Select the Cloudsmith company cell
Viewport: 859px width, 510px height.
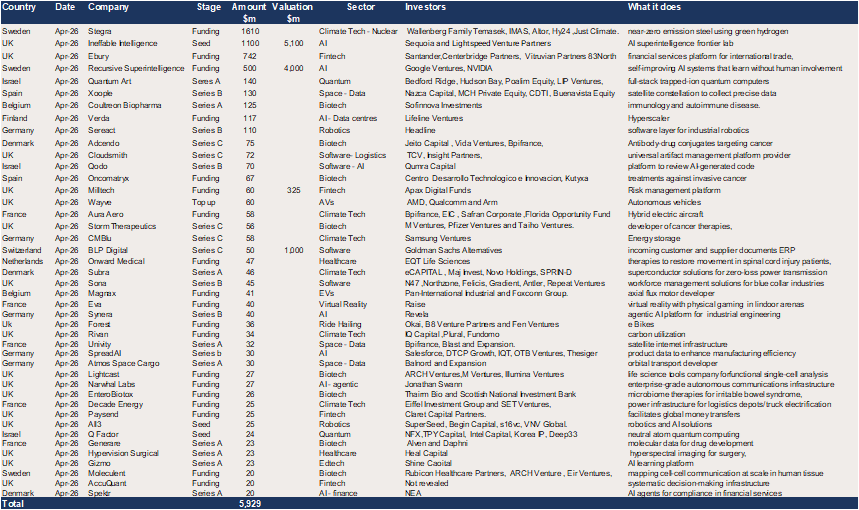[108, 155]
